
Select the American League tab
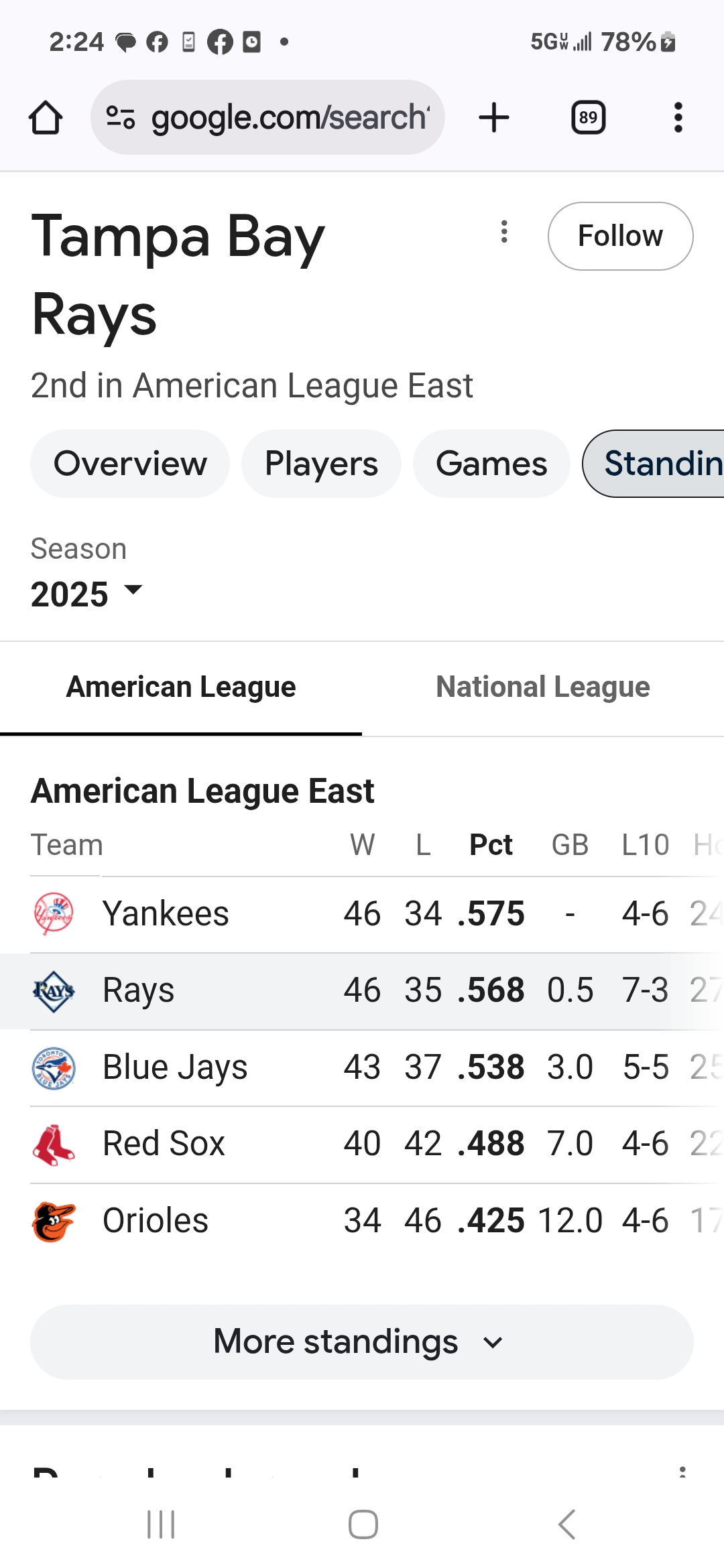181,688
